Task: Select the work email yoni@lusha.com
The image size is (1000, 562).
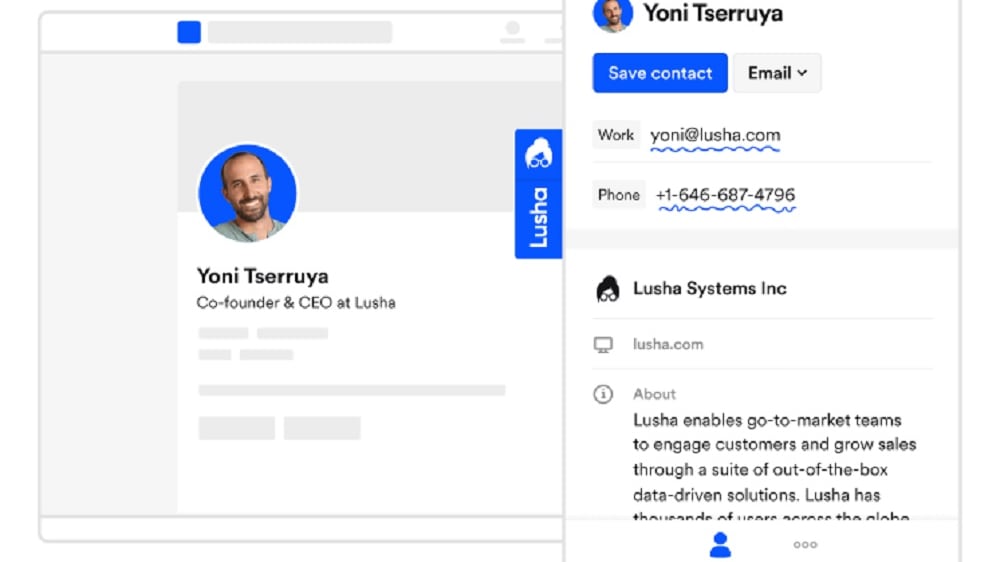Action: click(715, 135)
